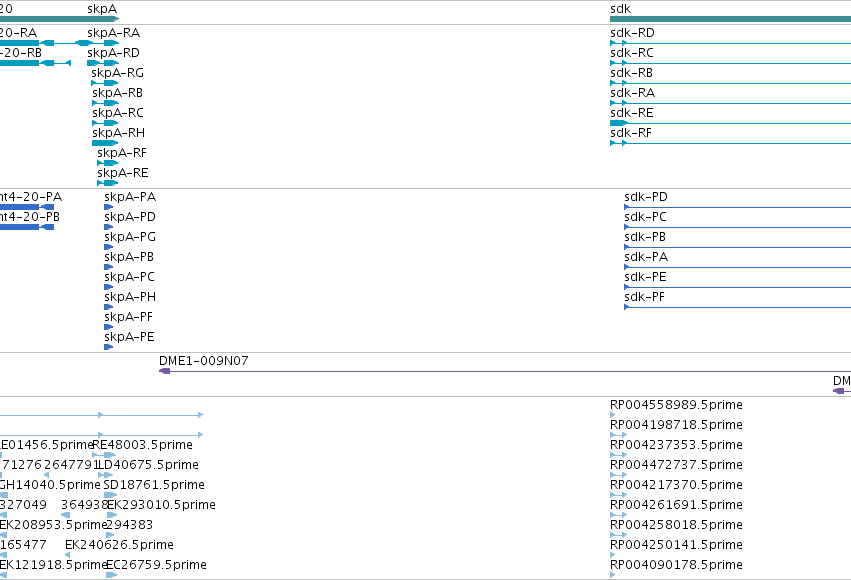The image size is (851, 580).
Task: Select the DME1-009N07 purple arrow start
Action: coord(164,371)
